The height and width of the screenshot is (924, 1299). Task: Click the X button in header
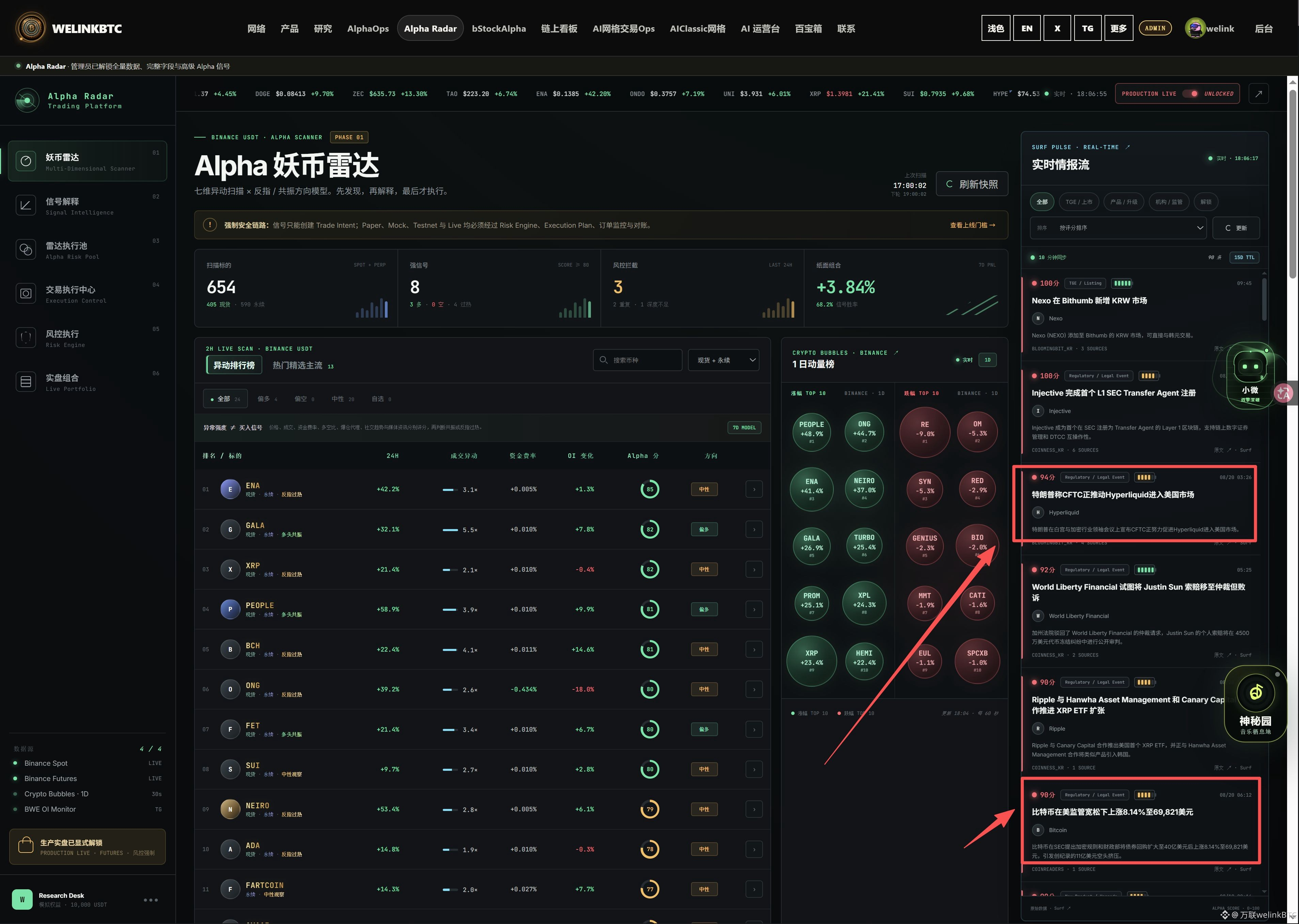[x=1057, y=28]
